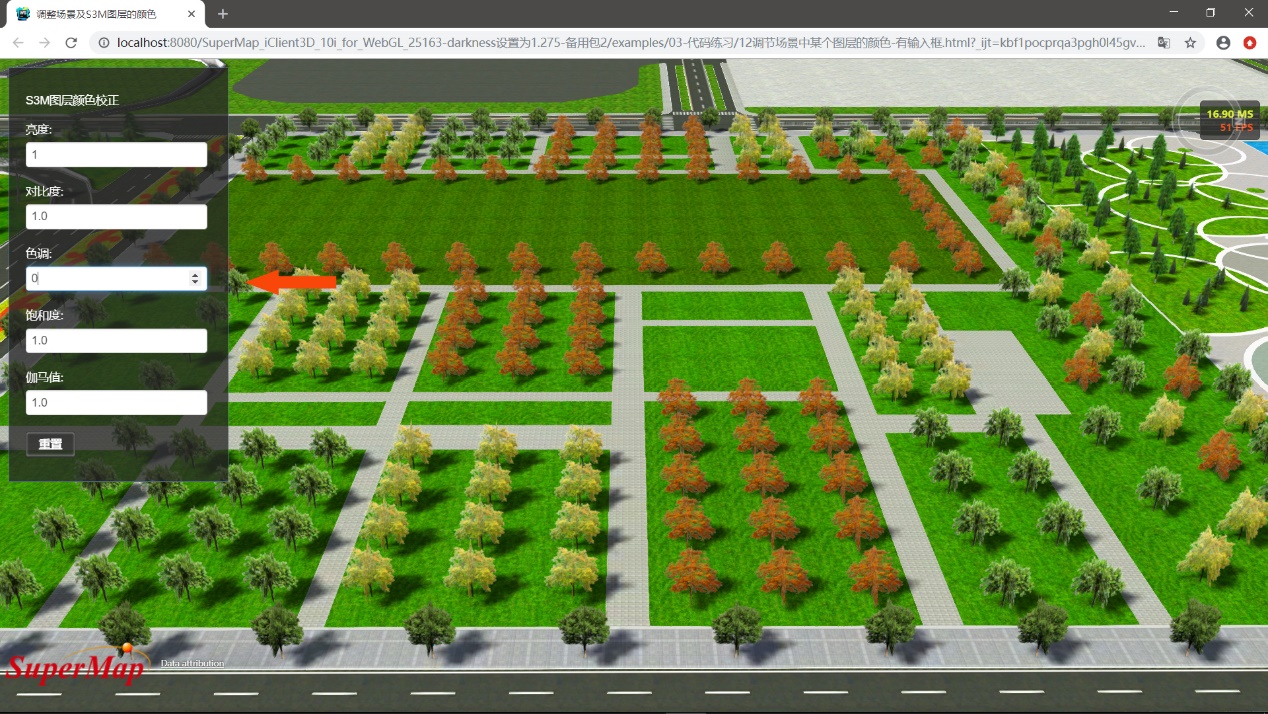Open the translate page icon
Image resolution: width=1268 pixels, height=714 pixels.
1163,43
